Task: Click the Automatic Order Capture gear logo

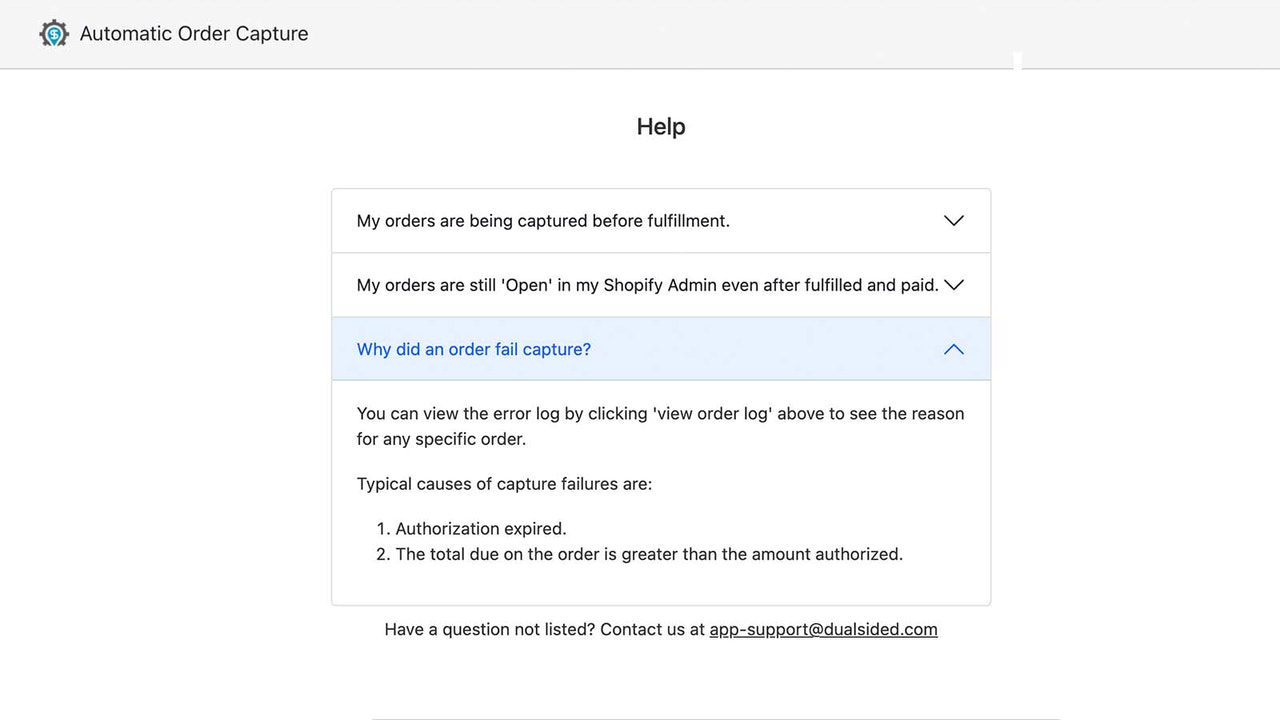Action: click(x=54, y=33)
